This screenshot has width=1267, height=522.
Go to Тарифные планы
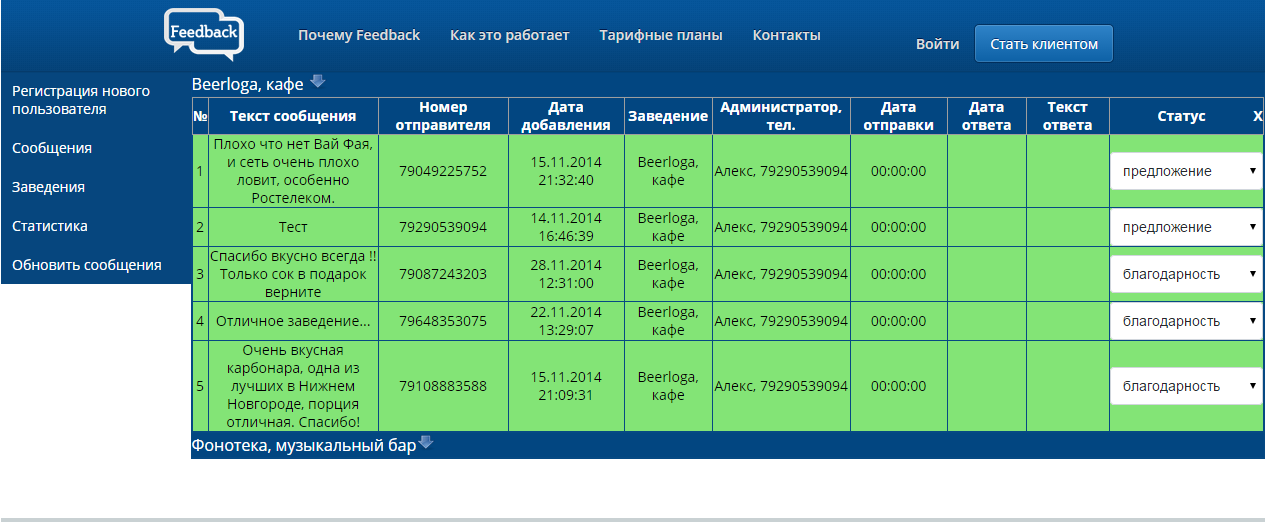(x=661, y=35)
